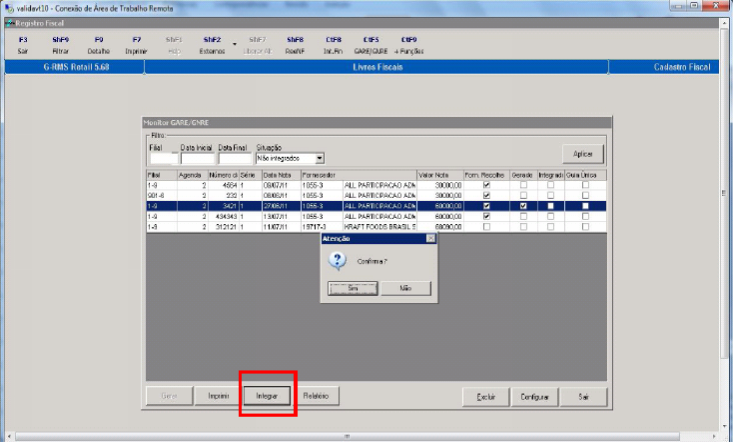Click the Registro Fiscal title icon
Viewport: 736px width, 442px height.
10,23
